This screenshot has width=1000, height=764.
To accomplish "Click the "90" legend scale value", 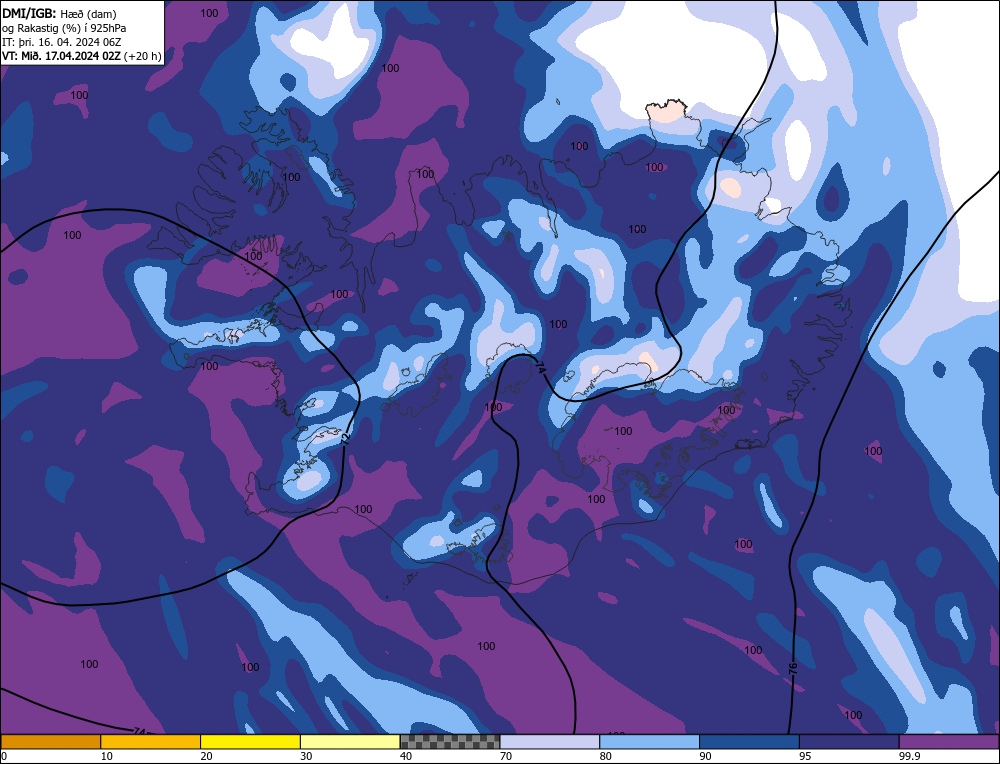I will tap(705, 756).
